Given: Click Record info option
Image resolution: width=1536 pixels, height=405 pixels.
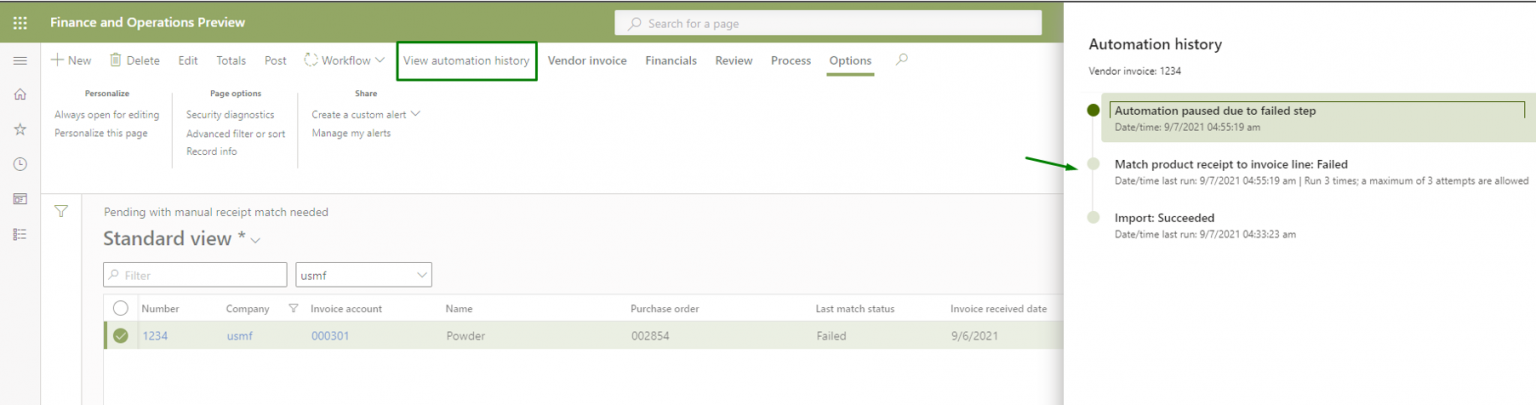Looking at the screenshot, I should (212, 151).
